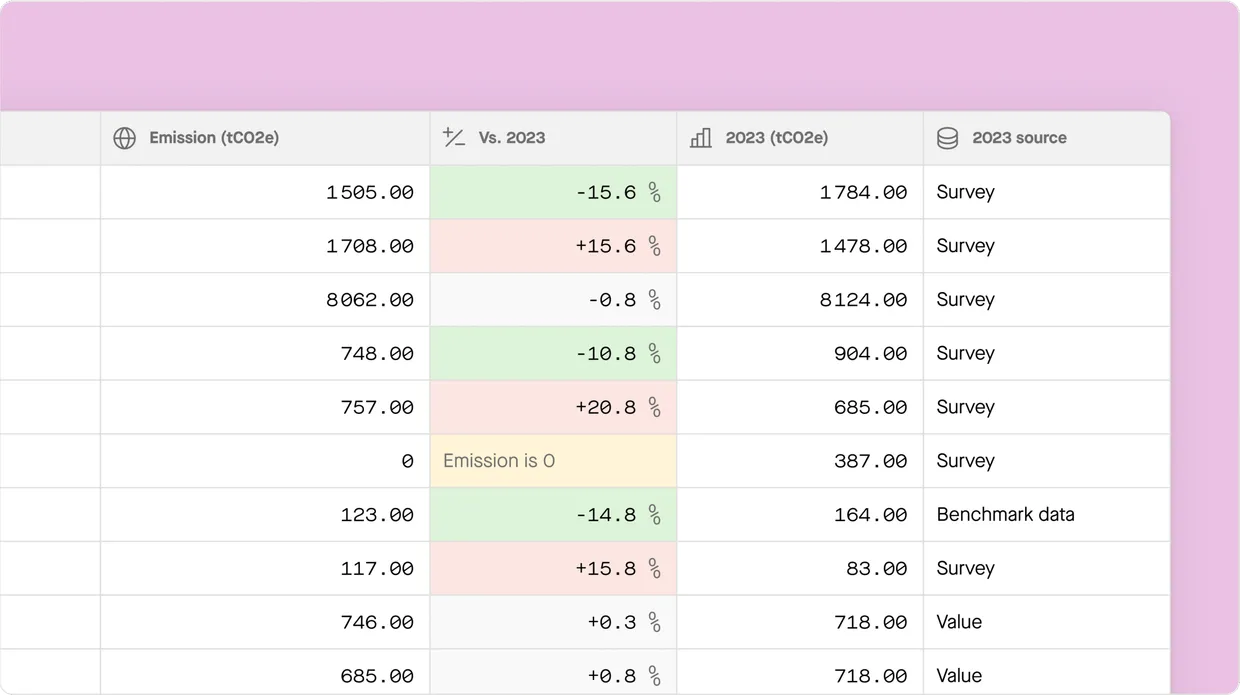Edit the 8062.00 emission value cell
1240x695 pixels.
click(x=369, y=300)
